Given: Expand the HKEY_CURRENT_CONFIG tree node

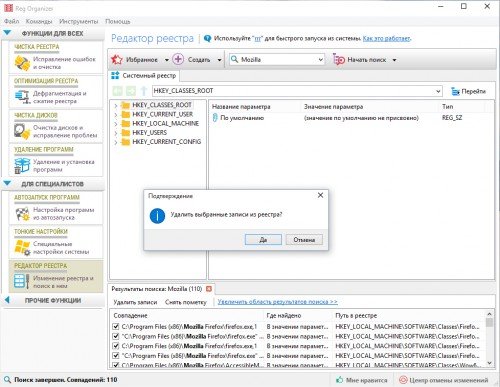Looking at the screenshot, I should (x=116, y=142).
